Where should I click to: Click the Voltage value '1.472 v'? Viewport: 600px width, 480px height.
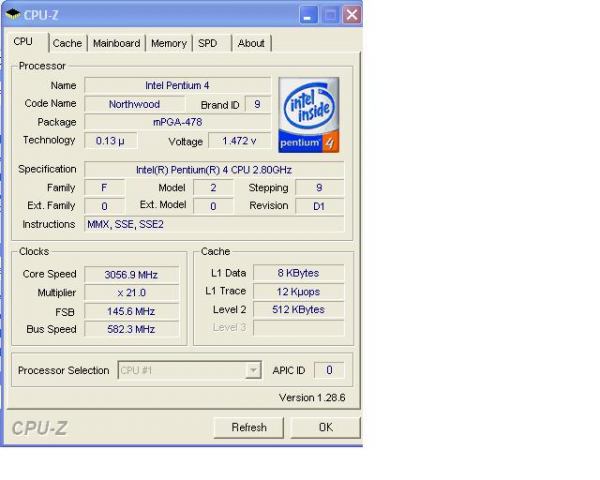pos(240,141)
